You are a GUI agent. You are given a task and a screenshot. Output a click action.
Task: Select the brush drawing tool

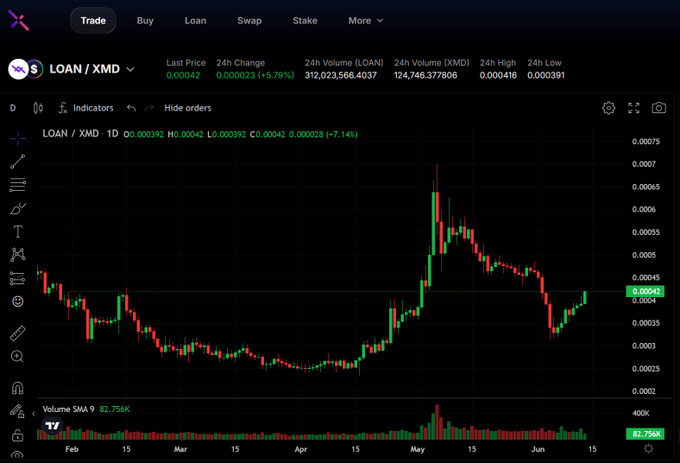pos(18,209)
